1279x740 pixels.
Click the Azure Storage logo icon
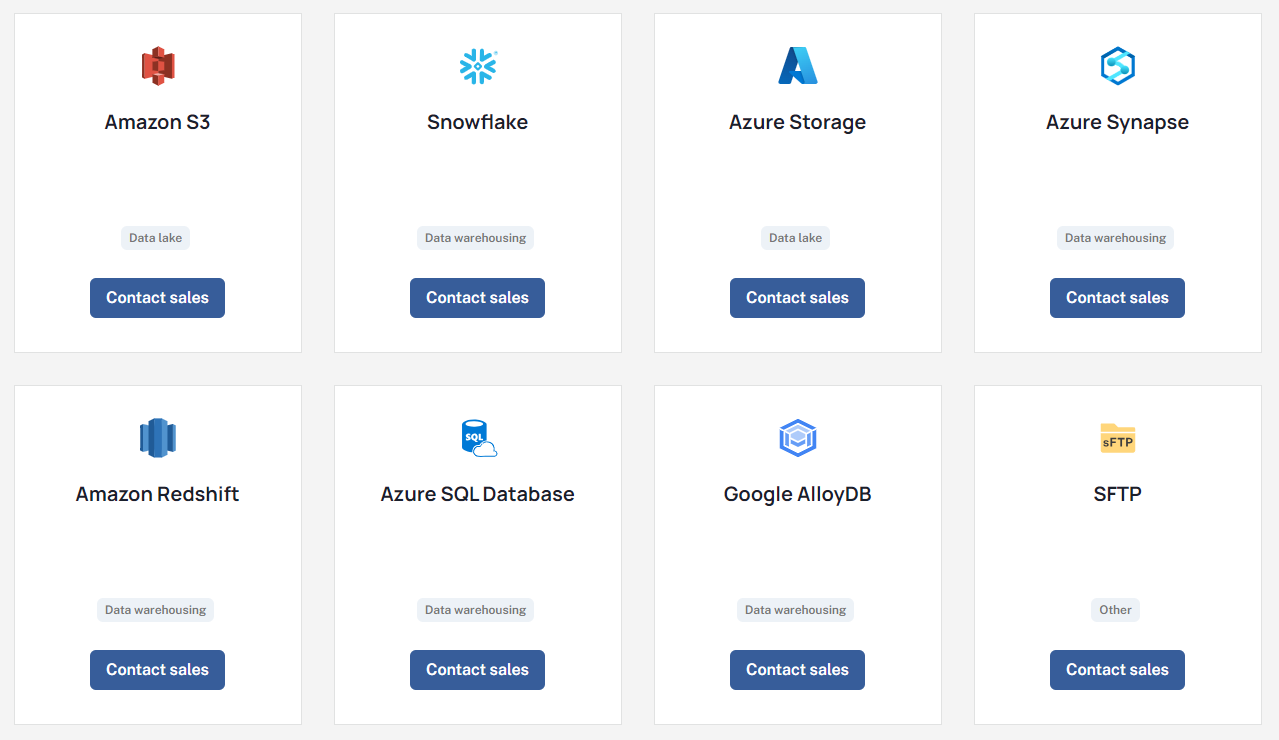pos(798,66)
